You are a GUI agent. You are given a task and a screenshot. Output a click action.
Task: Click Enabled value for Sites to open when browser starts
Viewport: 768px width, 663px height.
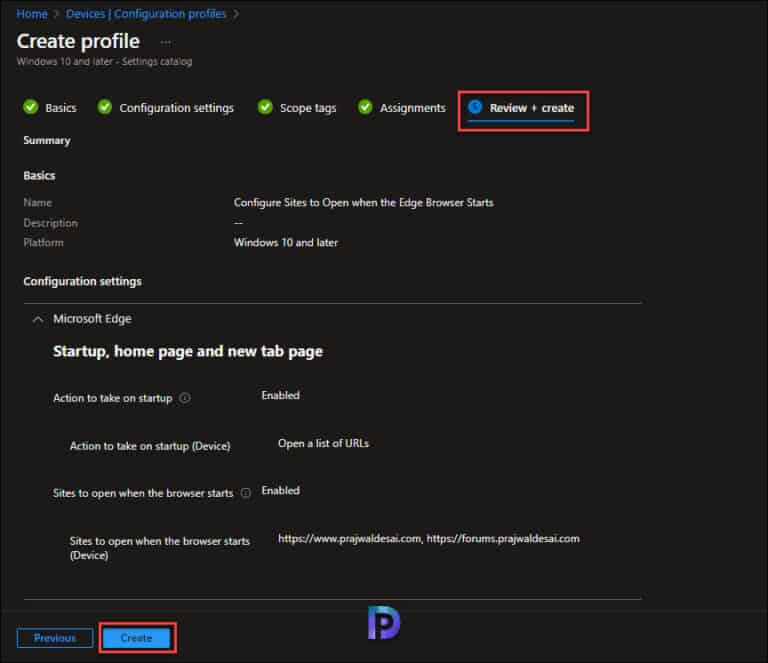click(x=280, y=490)
